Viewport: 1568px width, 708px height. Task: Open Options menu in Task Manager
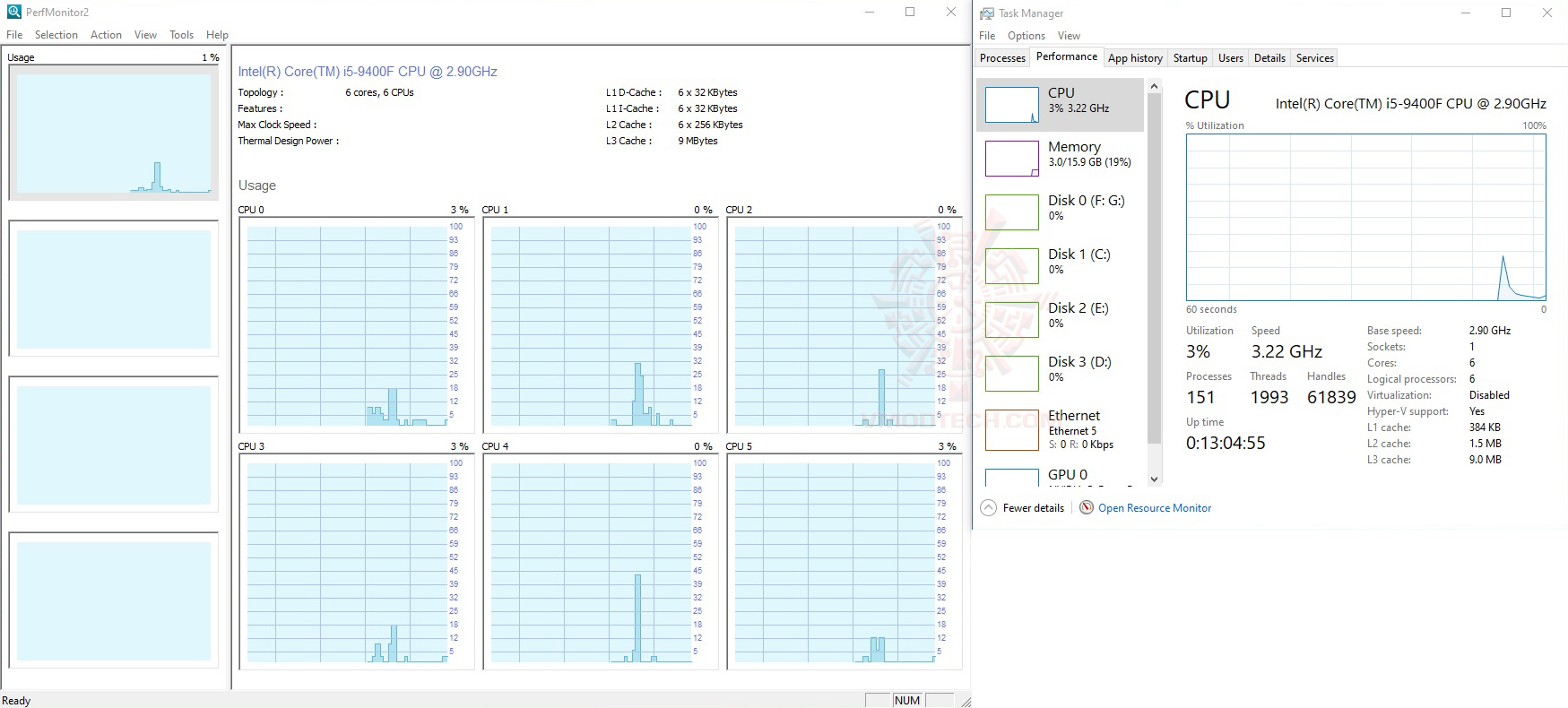[1026, 36]
